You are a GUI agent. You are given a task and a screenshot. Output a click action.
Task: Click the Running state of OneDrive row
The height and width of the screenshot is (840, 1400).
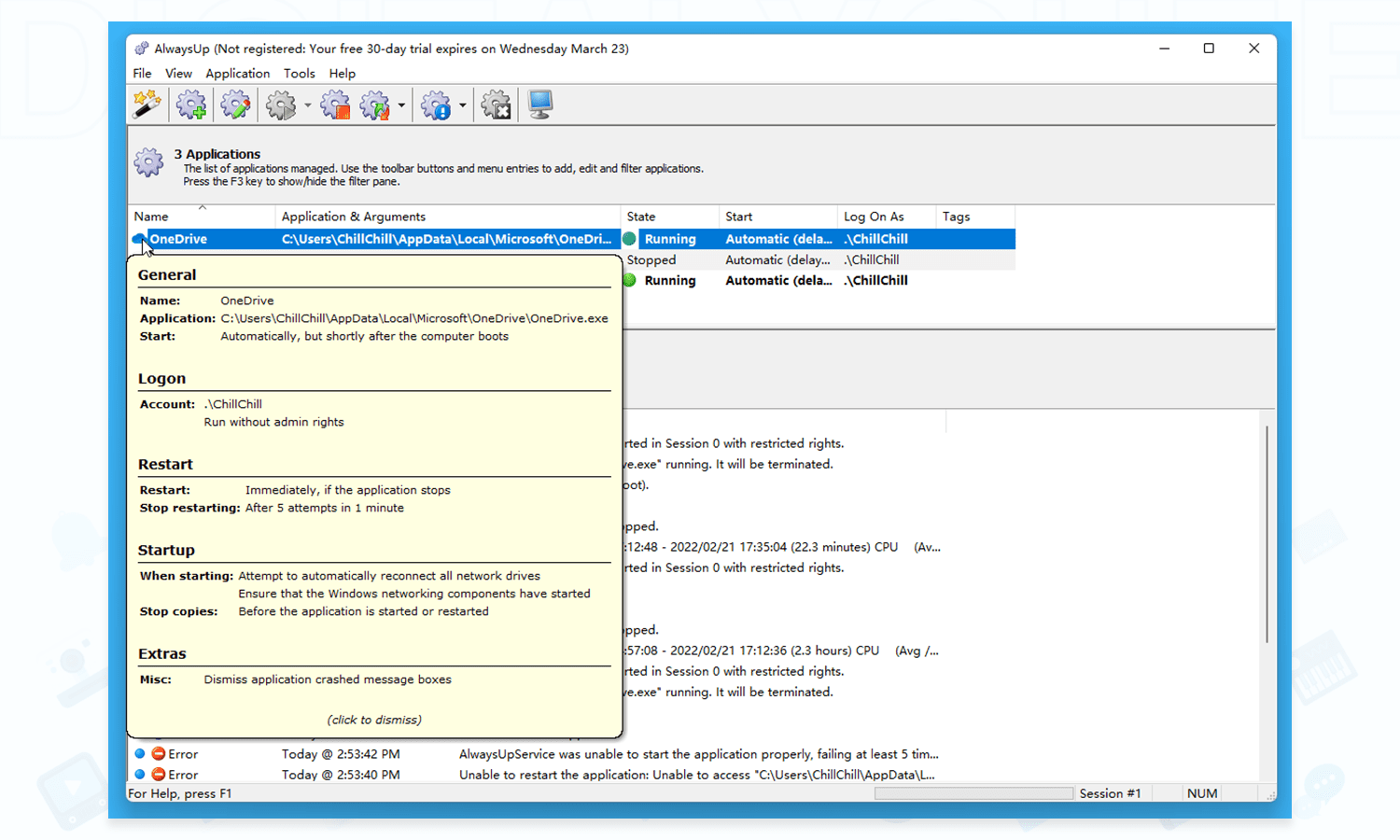tap(670, 239)
